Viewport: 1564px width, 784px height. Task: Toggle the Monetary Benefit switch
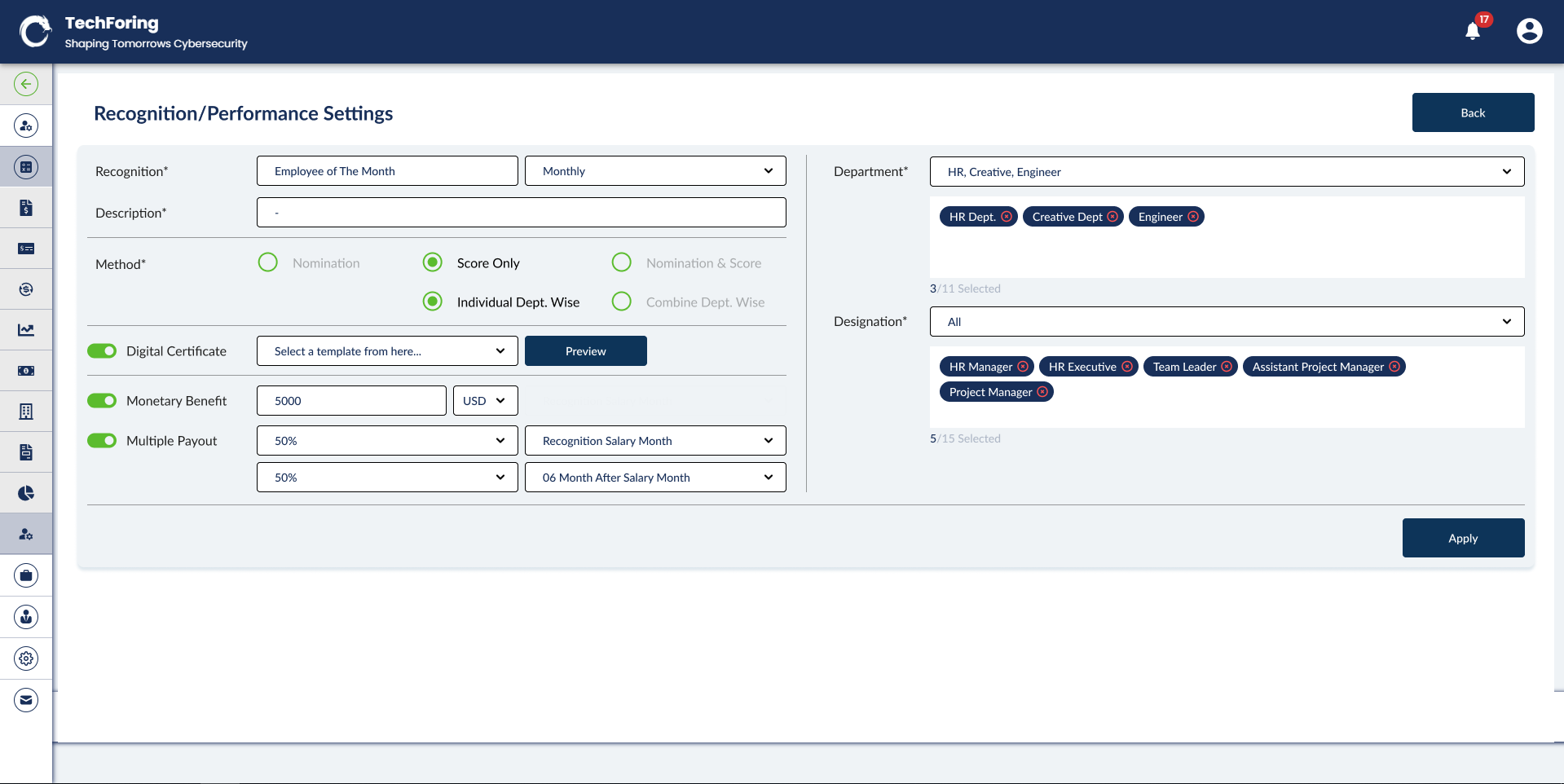102,401
